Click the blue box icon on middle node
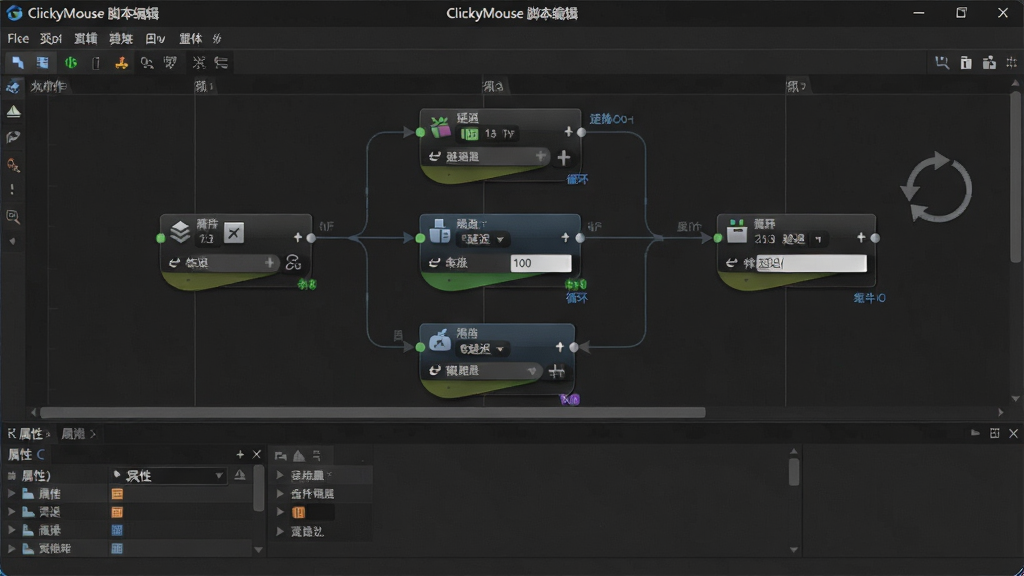Image resolution: width=1024 pixels, height=576 pixels. (440, 231)
